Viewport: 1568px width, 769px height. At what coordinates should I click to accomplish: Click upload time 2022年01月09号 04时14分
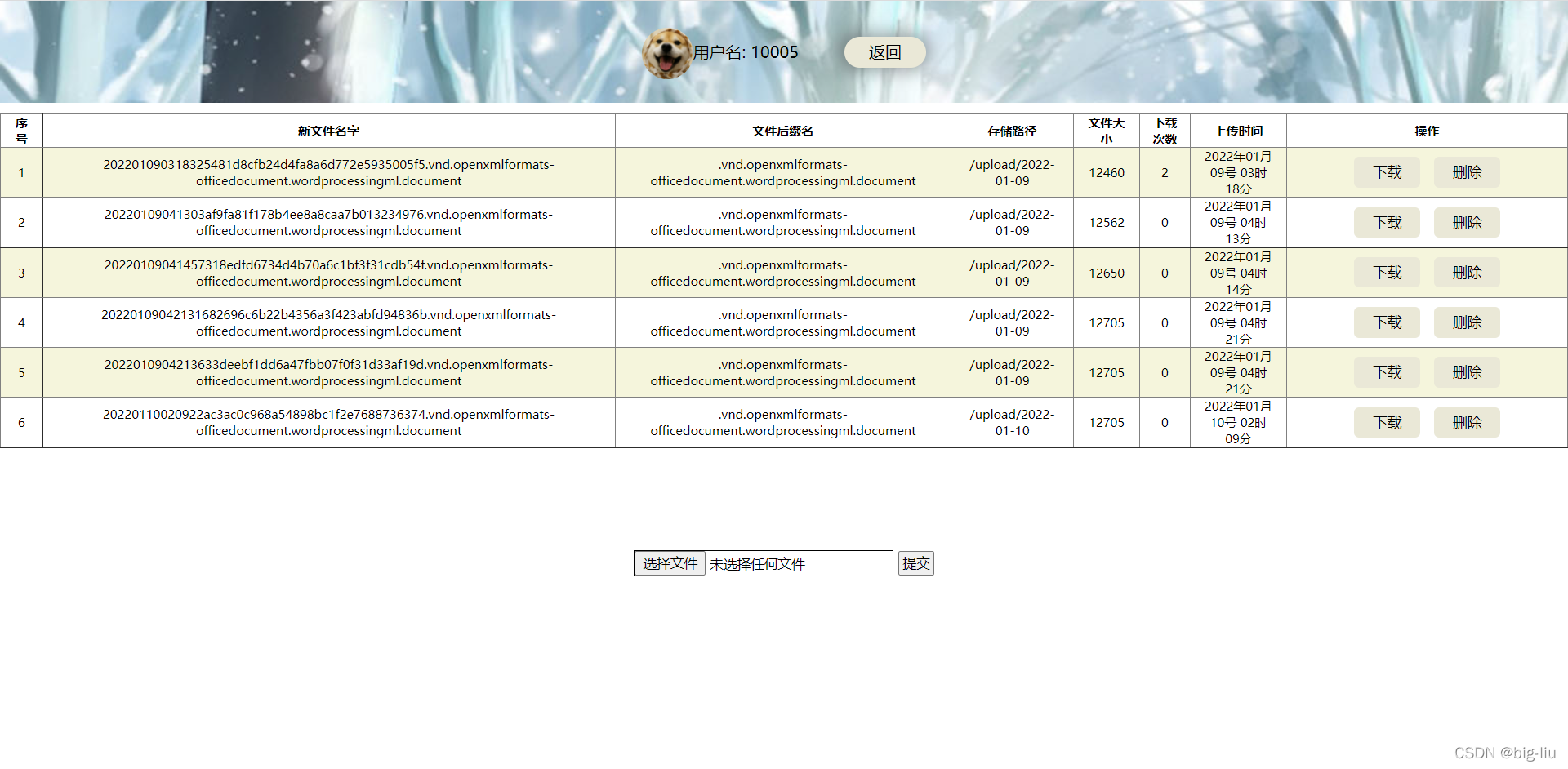1238,273
